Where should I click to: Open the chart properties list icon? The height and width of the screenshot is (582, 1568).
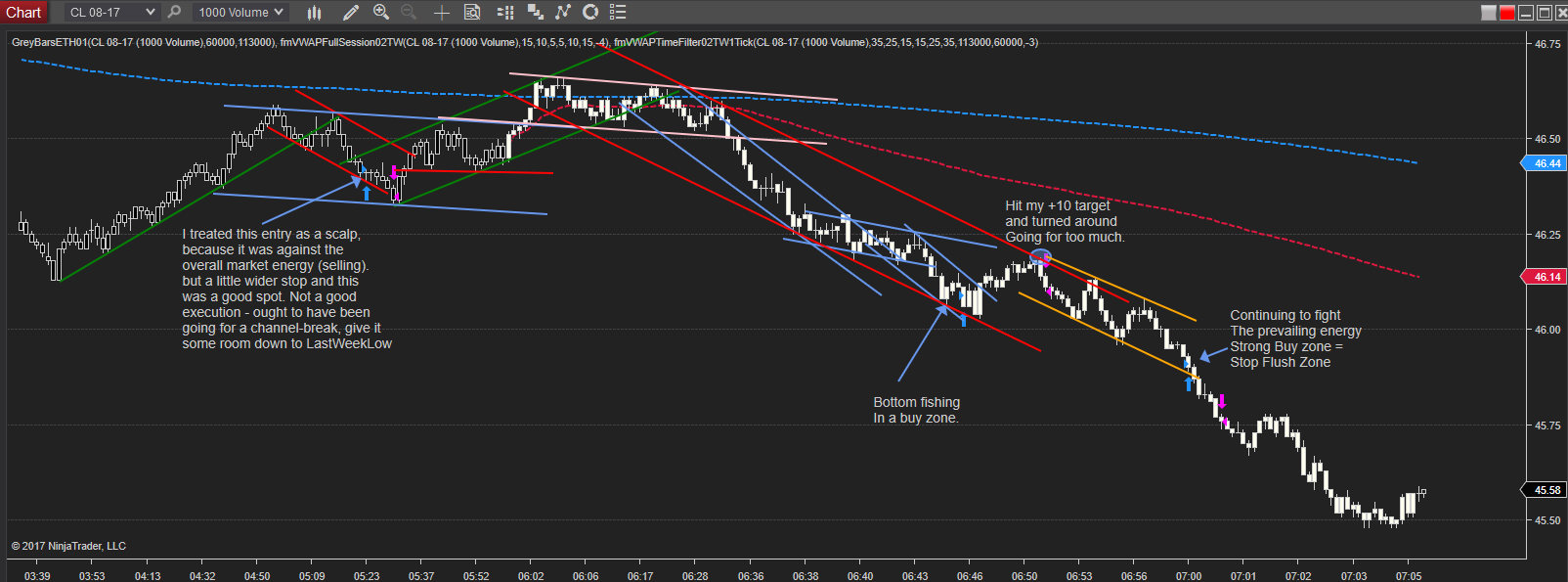pos(618,12)
